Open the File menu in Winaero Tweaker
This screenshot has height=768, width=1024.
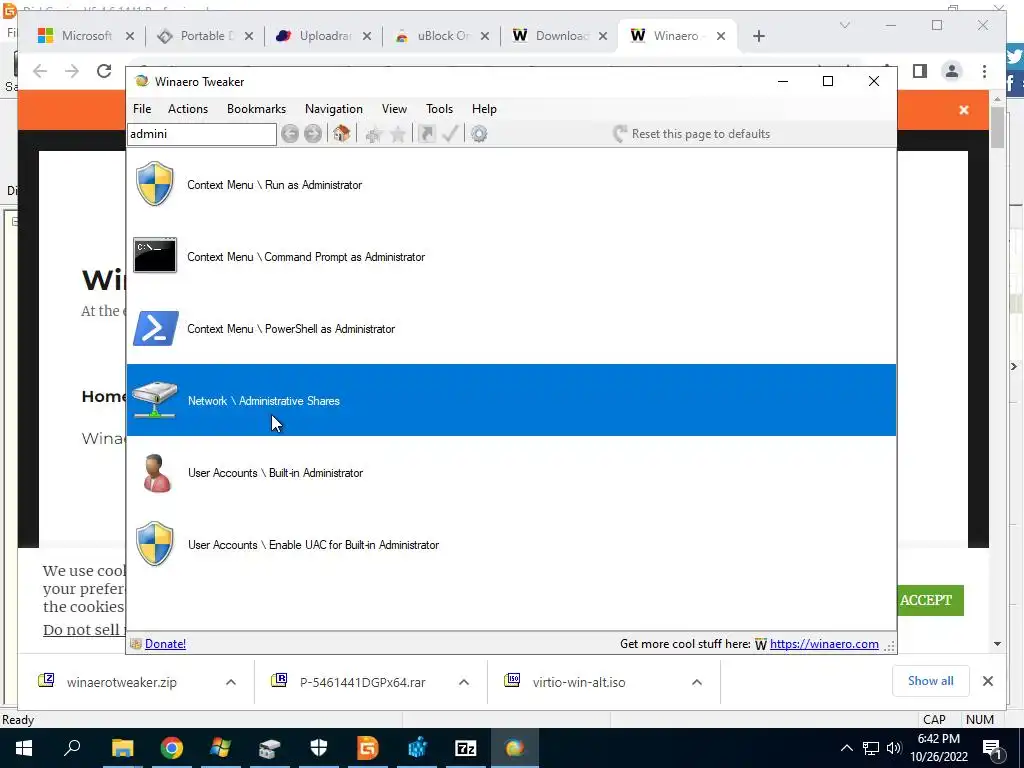(142, 109)
